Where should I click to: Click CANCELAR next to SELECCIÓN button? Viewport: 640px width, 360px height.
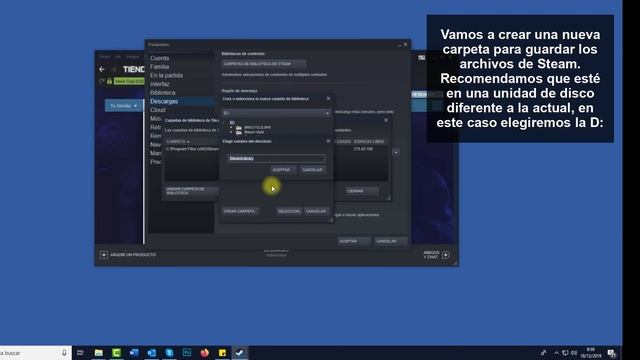pyautogui.click(x=316, y=211)
